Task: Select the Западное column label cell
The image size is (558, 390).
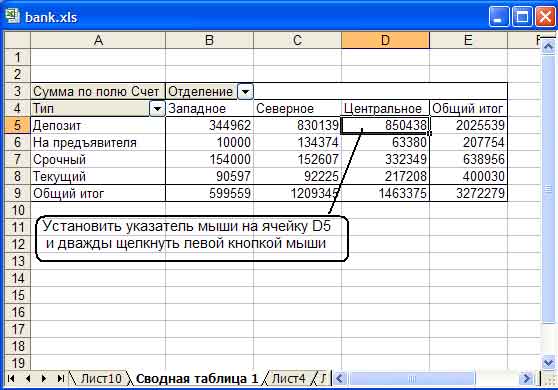Action: (x=210, y=109)
